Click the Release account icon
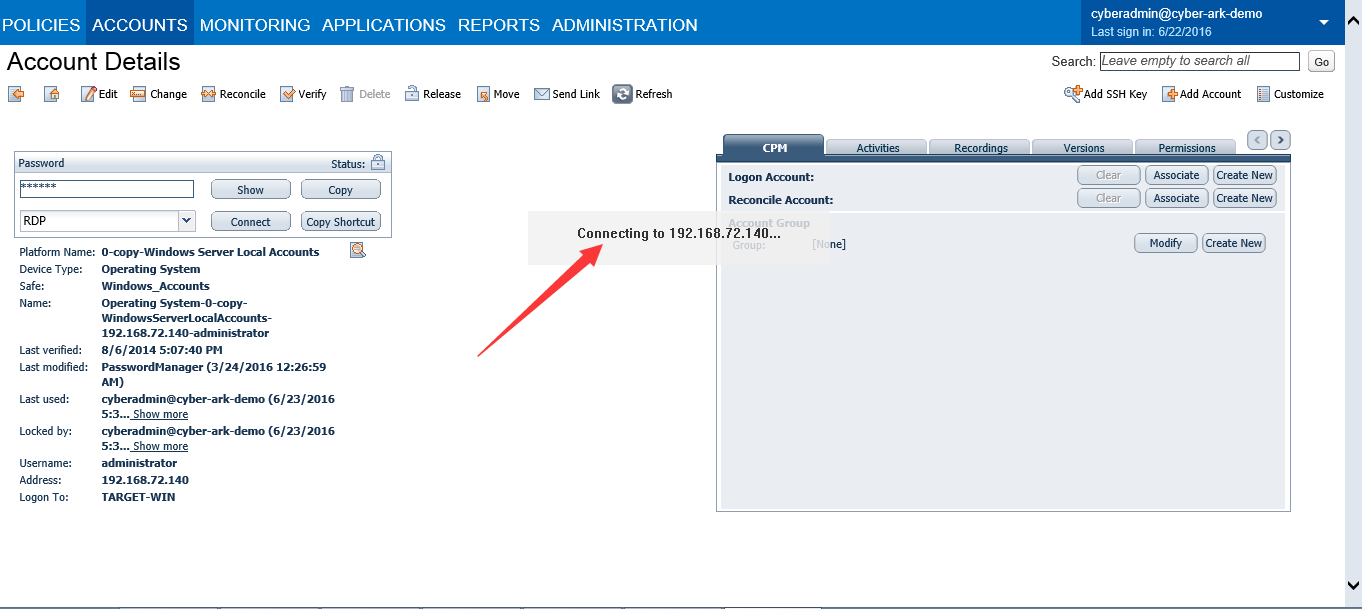 [413, 93]
